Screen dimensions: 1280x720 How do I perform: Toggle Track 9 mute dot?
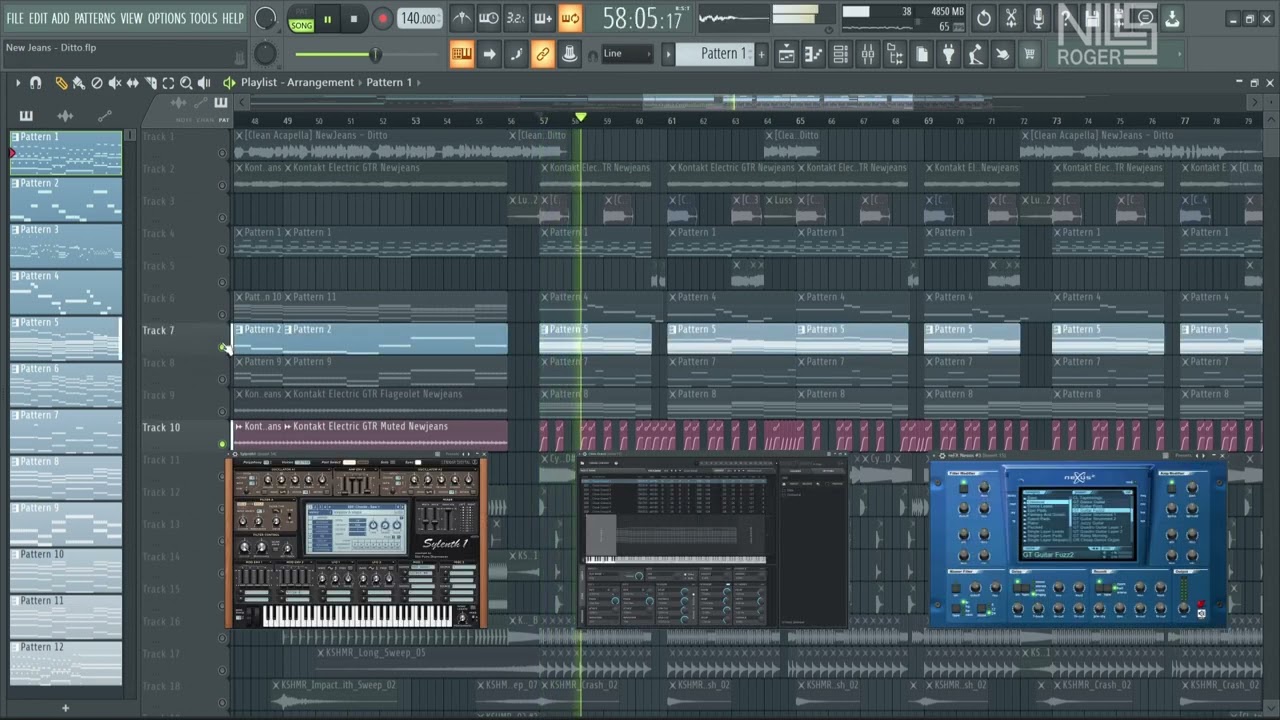[222, 412]
